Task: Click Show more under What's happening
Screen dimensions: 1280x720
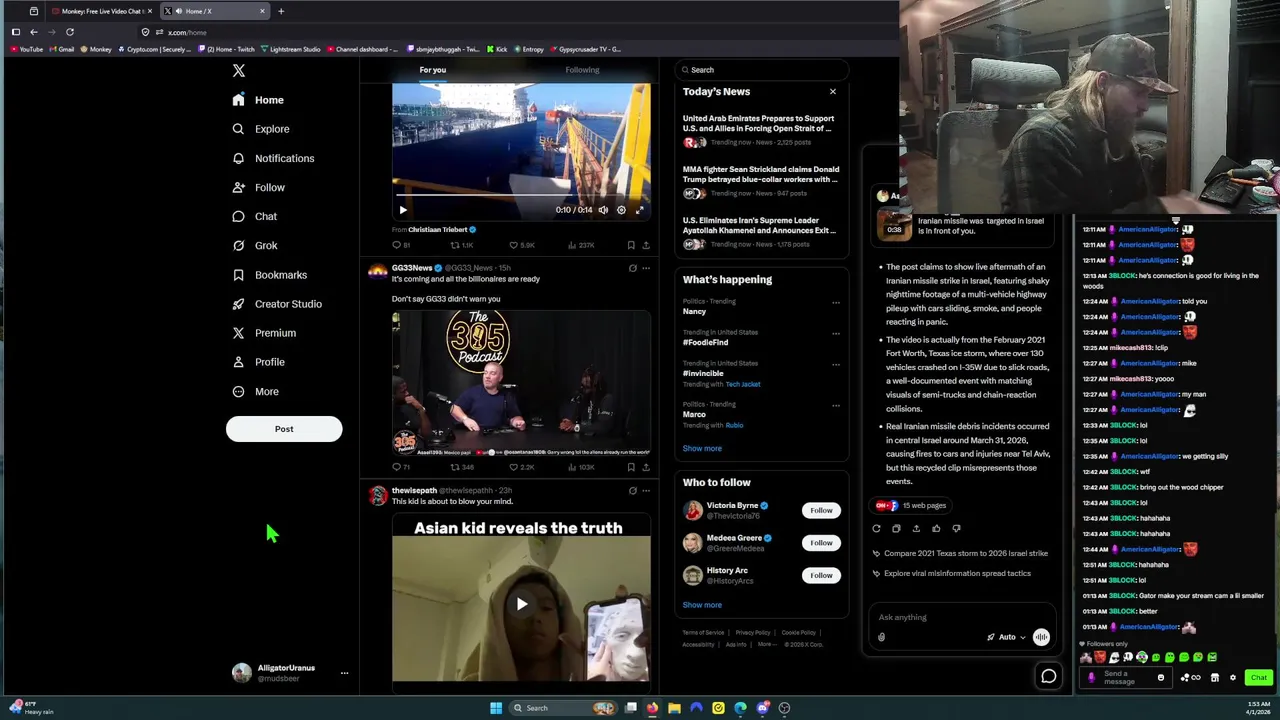Action: pyautogui.click(x=702, y=448)
